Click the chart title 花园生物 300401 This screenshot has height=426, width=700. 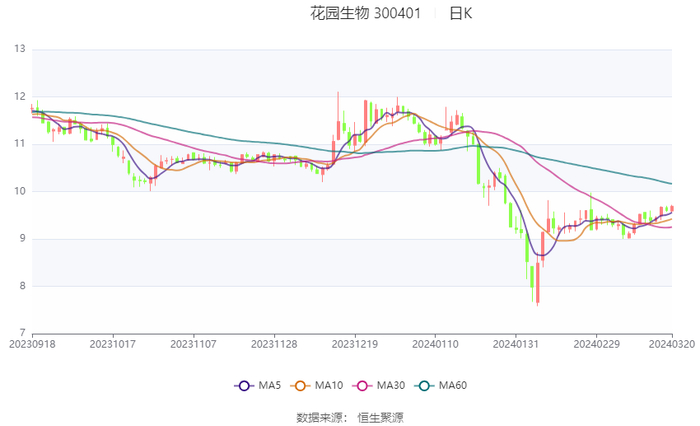365,14
